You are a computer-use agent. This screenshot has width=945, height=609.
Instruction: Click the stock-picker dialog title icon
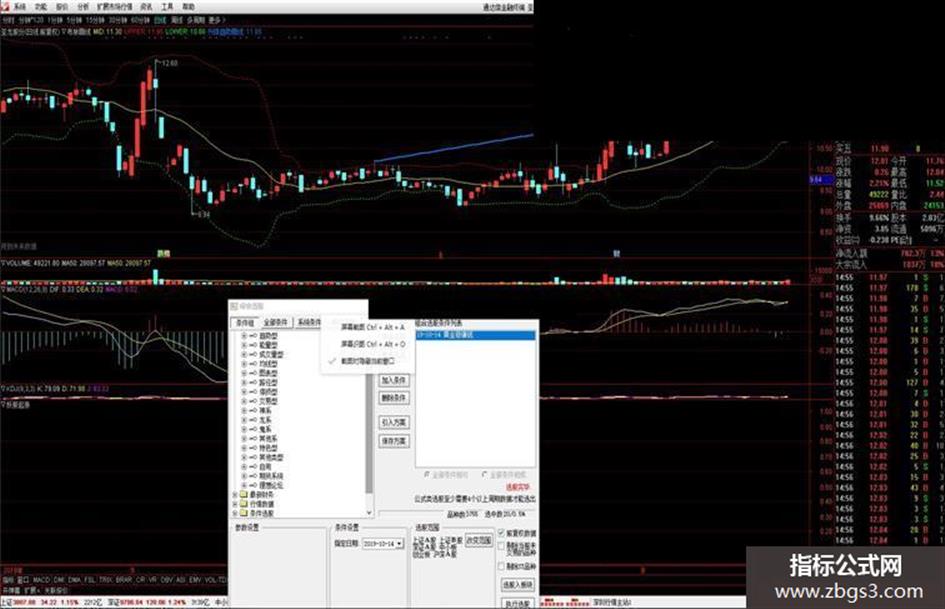(x=234, y=306)
